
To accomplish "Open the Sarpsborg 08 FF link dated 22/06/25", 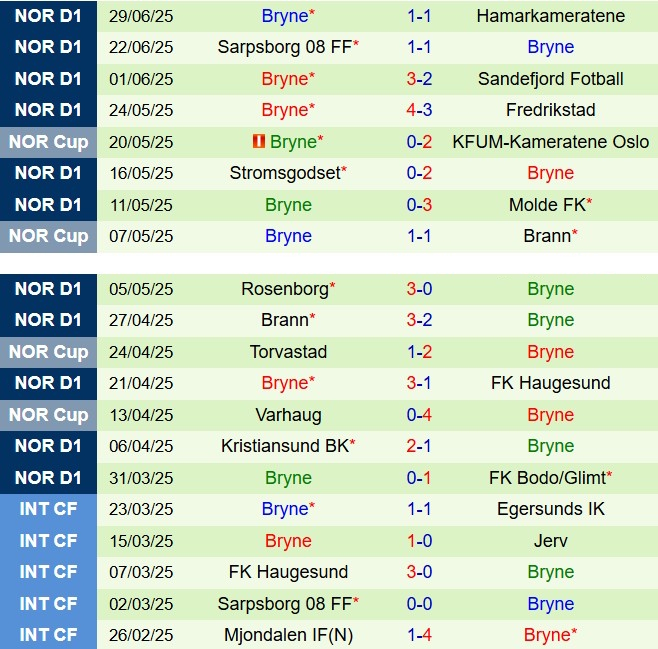I will pyautogui.click(x=285, y=47).
